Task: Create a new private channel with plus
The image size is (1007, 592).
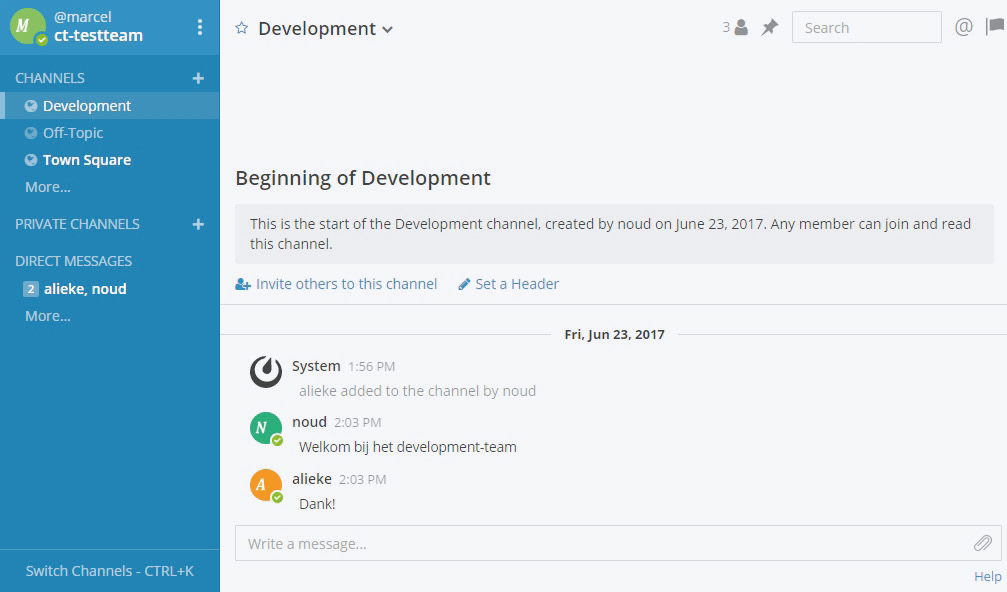Action: coord(198,224)
